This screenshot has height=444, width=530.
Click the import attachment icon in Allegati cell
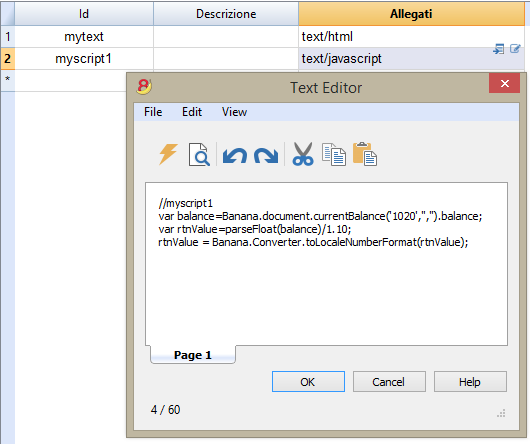pyautogui.click(x=499, y=49)
